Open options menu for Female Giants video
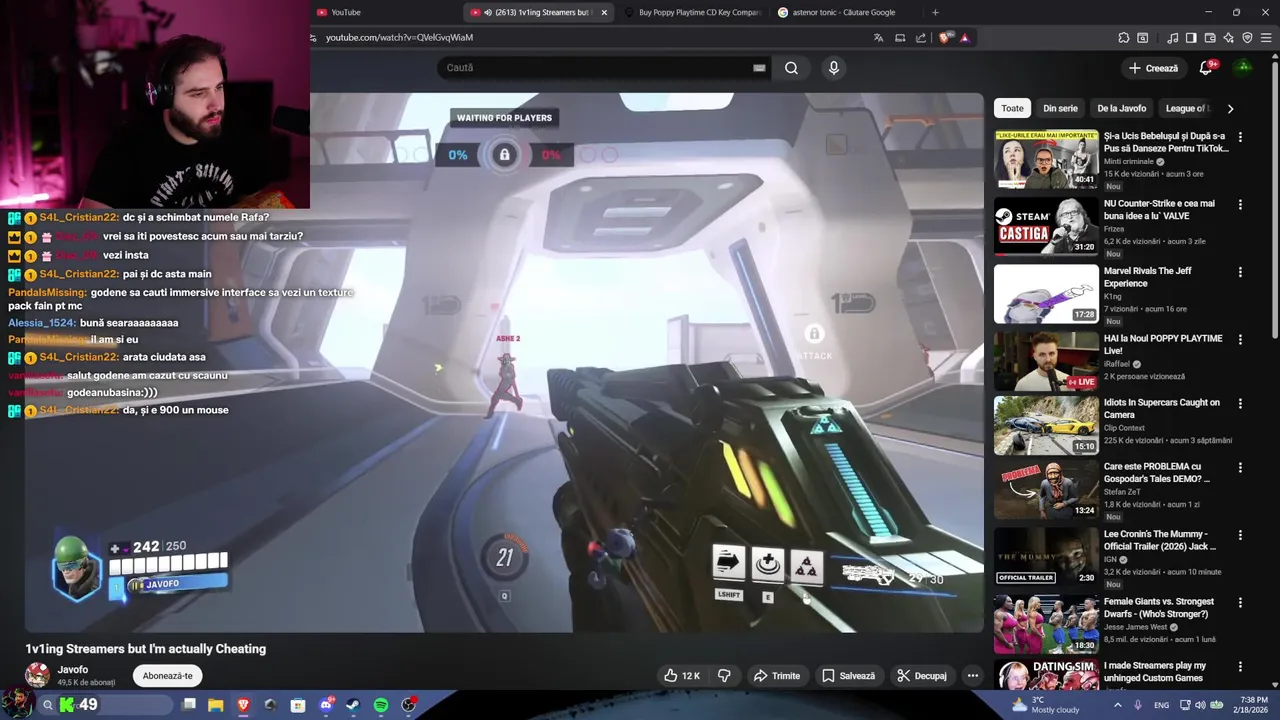Screen dimensions: 1280x720 1240,603
